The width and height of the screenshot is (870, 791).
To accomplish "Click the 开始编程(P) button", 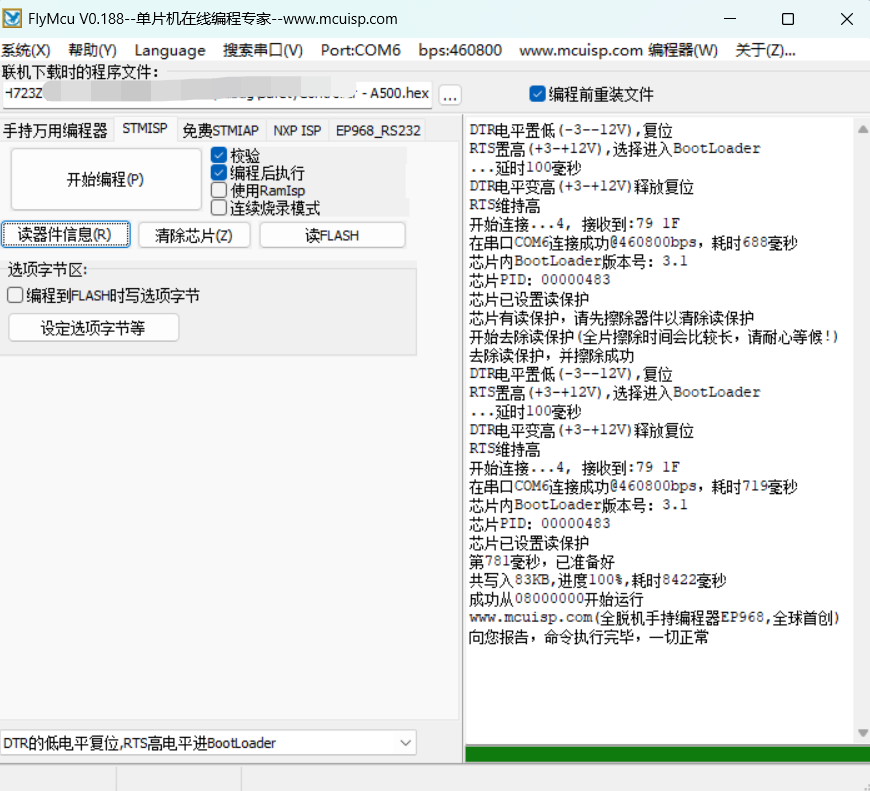I will pyautogui.click(x=105, y=180).
